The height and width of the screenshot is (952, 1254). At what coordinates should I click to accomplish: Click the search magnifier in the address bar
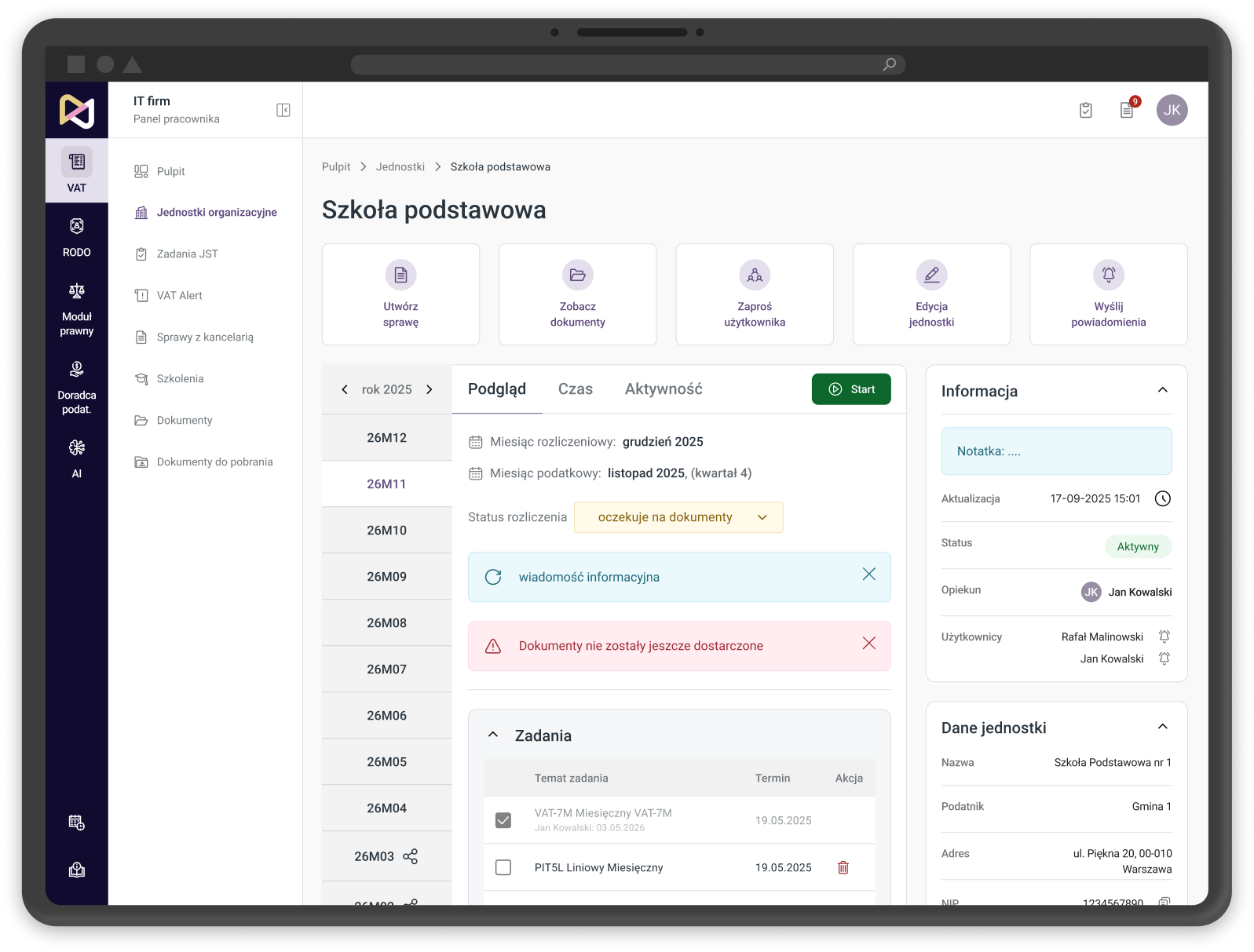coord(890,64)
